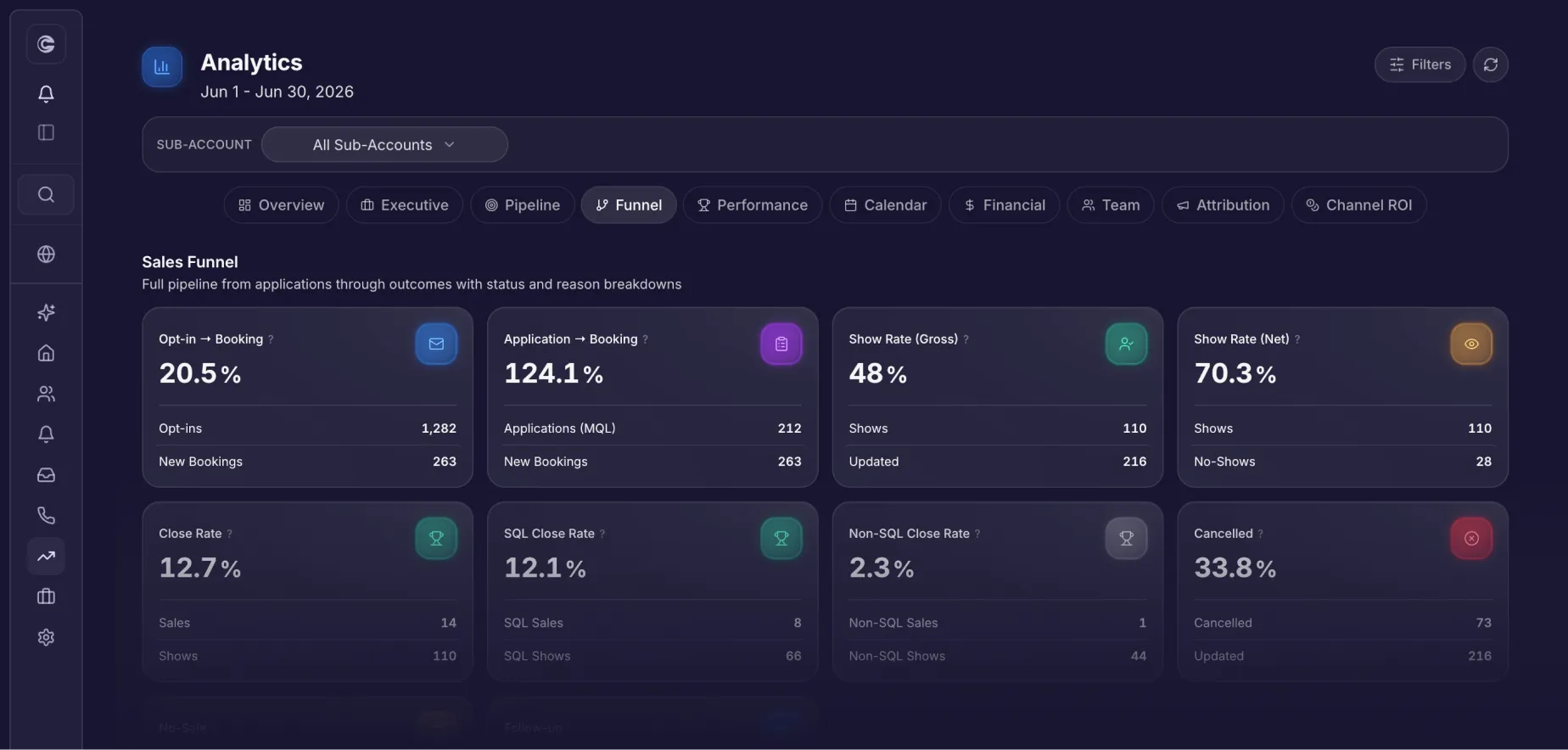Open the Calendar tab

(885, 205)
